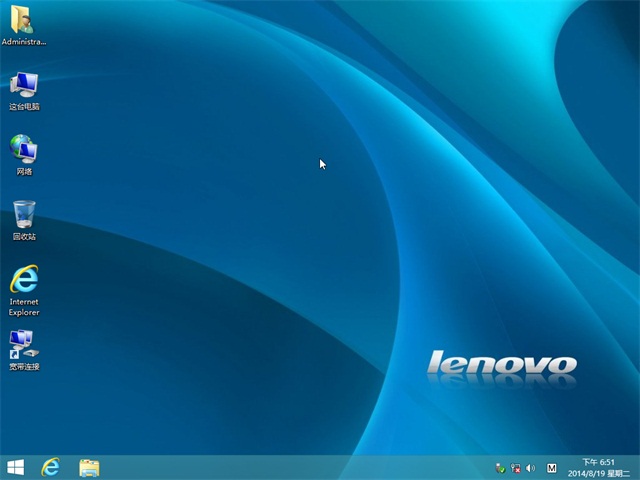Click the 宽带连接 label text
This screenshot has height=480, width=640.
(x=24, y=367)
